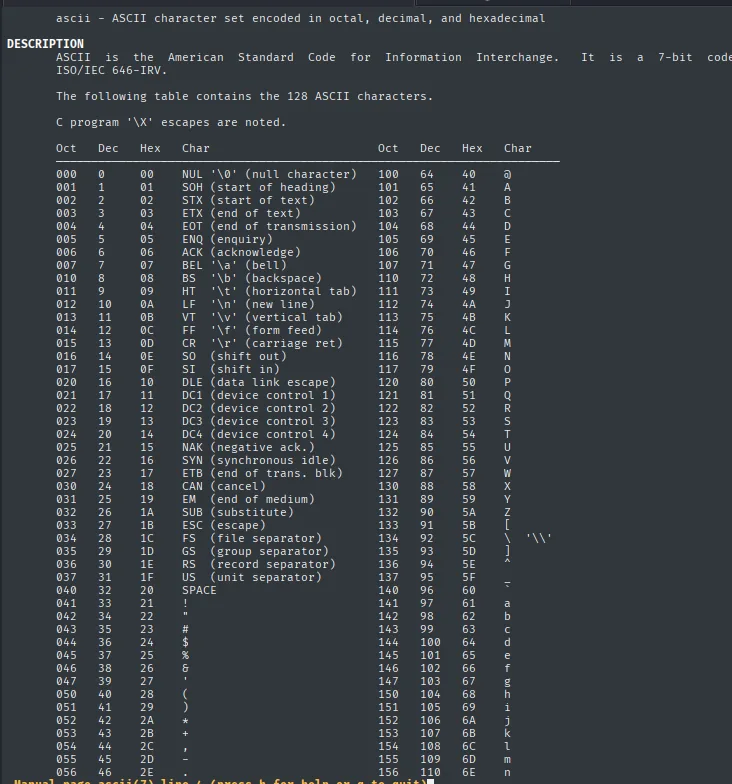
Task: Click the 'Manual page ascii(7)' status line
Action: (220, 782)
